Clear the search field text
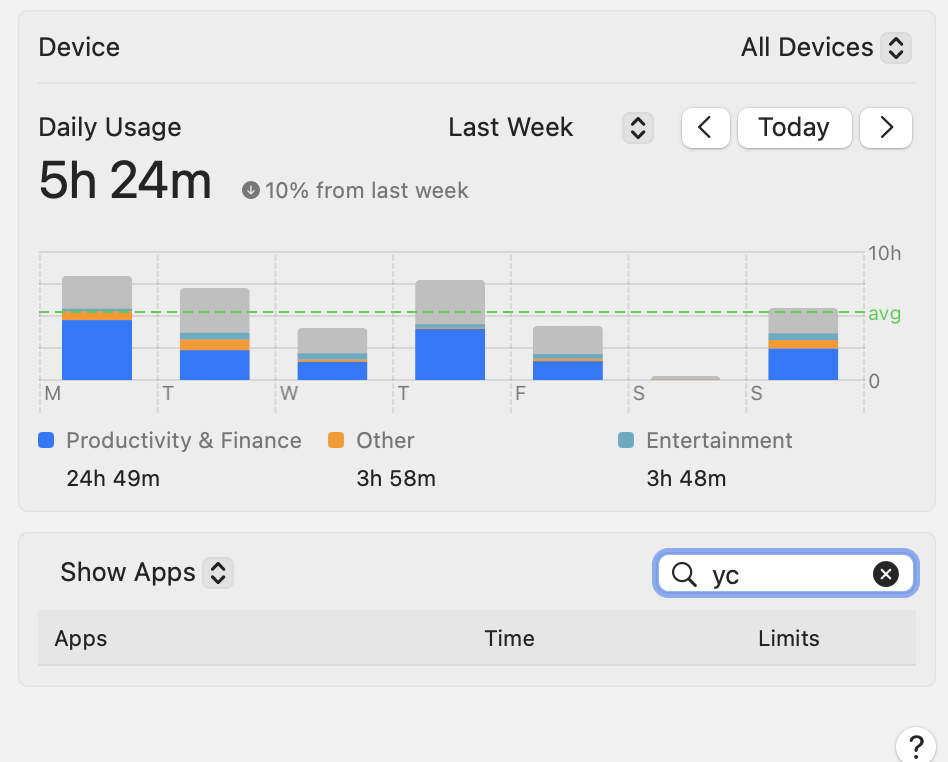This screenshot has width=948, height=762. 885,573
